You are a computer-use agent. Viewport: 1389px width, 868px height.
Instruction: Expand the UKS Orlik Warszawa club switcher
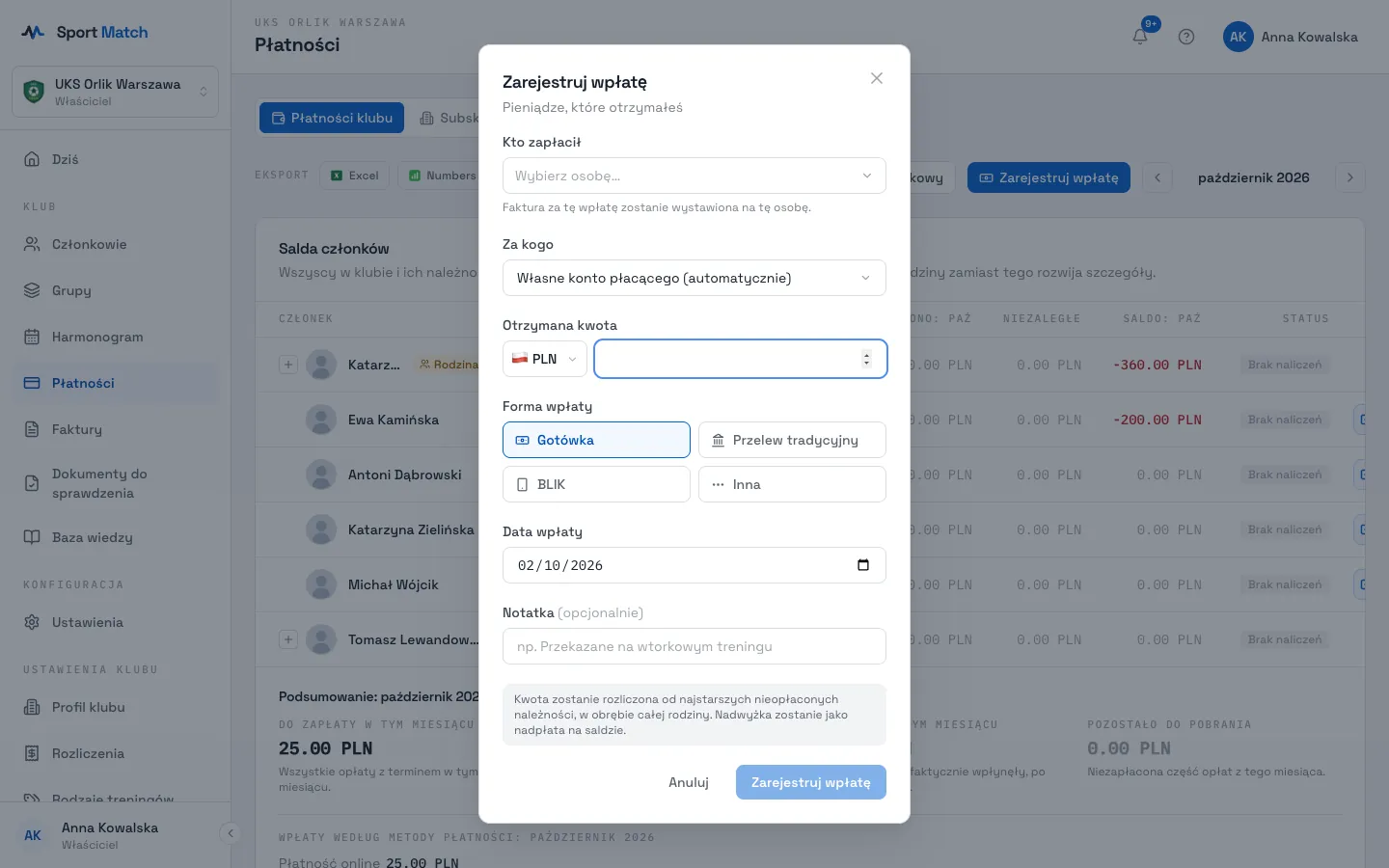point(115,92)
